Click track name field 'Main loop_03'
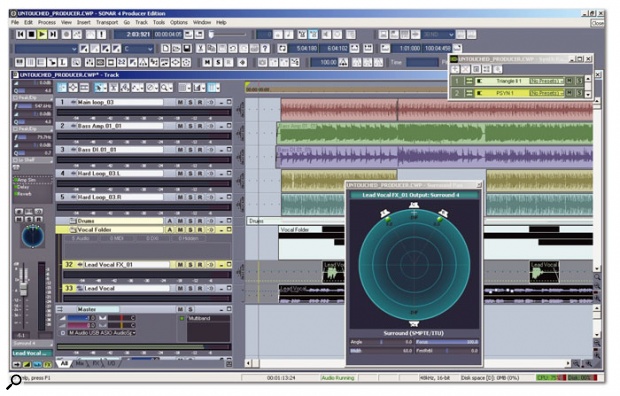This screenshot has height=396, width=620. point(120,102)
